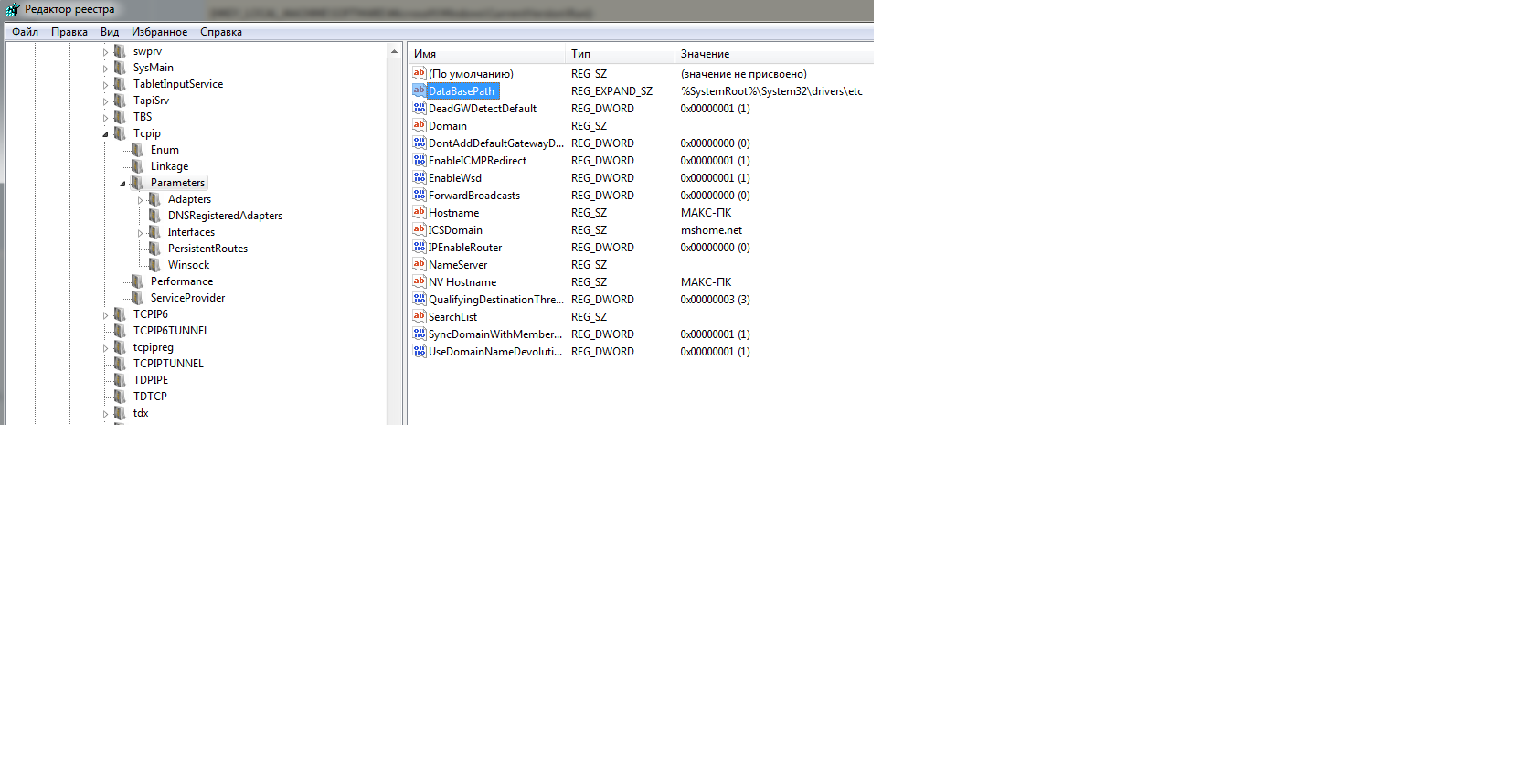The width and height of the screenshot is (1530, 784).
Task: Click the %SystemRoot%\System32\drivers\etc data
Action: (771, 91)
